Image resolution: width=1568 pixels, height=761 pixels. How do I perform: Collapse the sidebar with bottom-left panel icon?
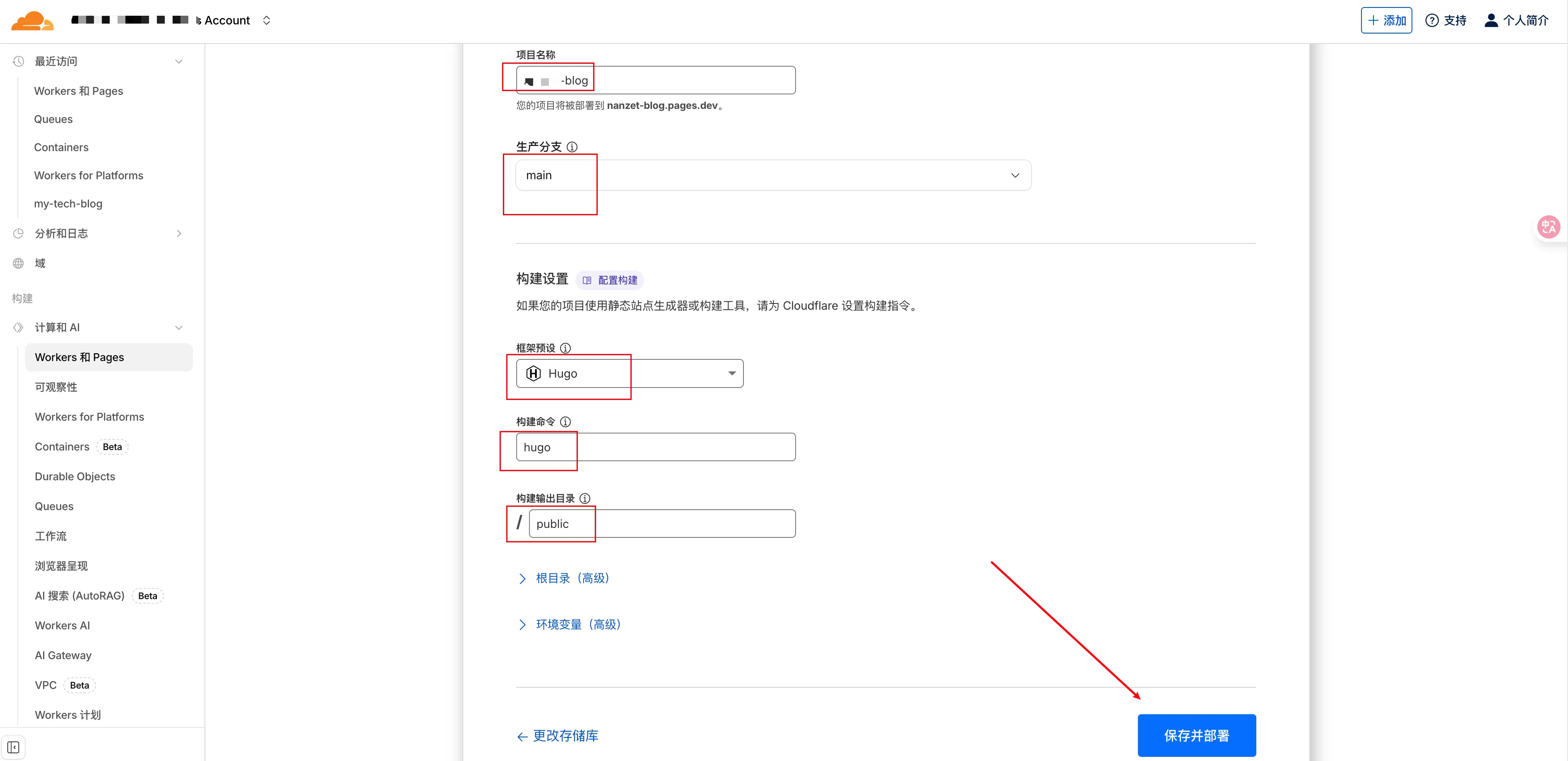13,747
